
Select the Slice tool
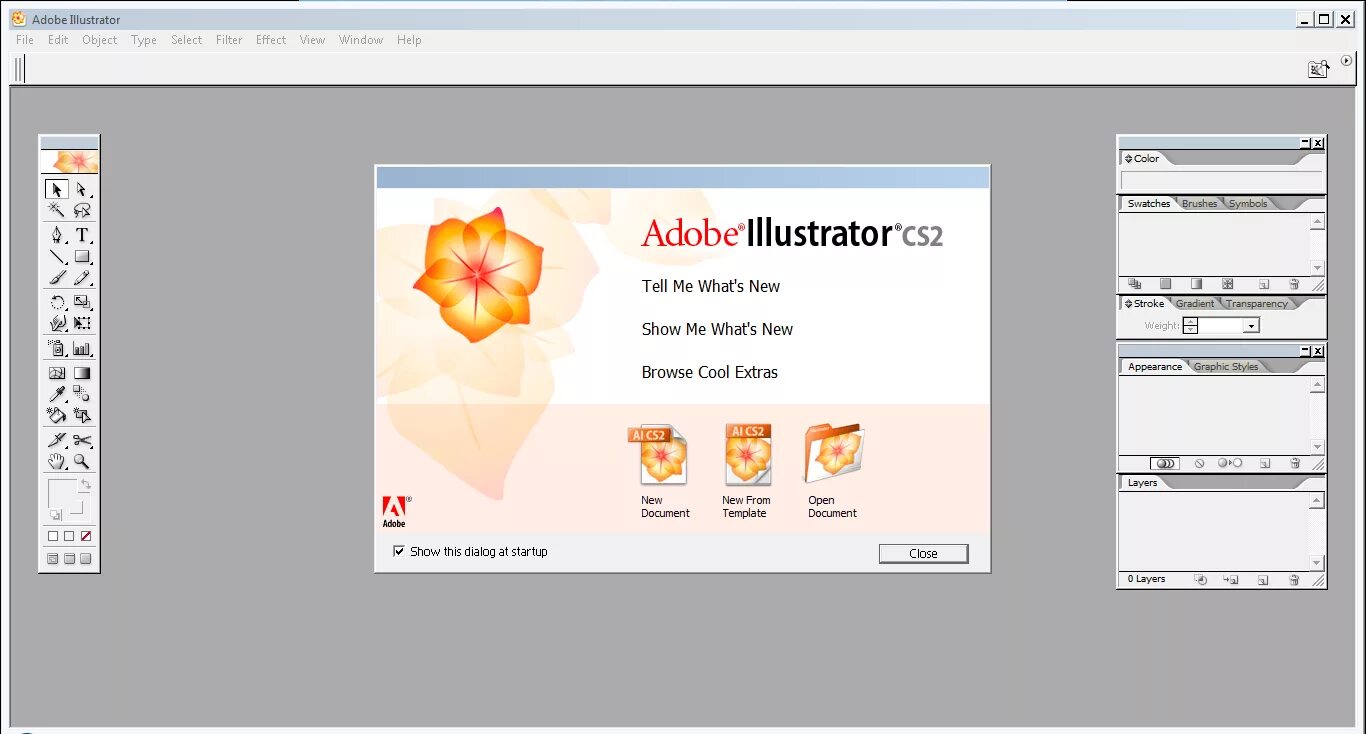(57, 440)
